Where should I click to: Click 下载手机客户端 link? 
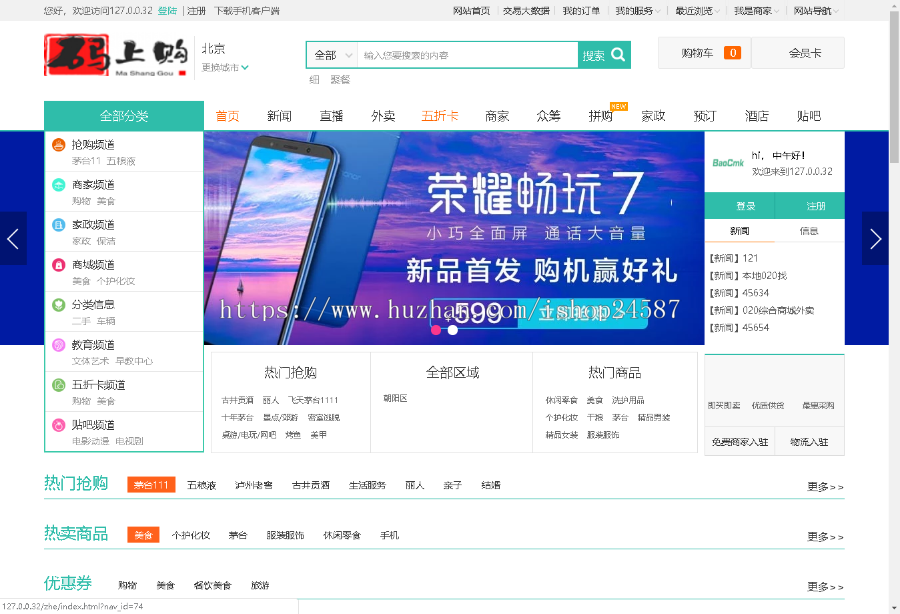point(246,11)
